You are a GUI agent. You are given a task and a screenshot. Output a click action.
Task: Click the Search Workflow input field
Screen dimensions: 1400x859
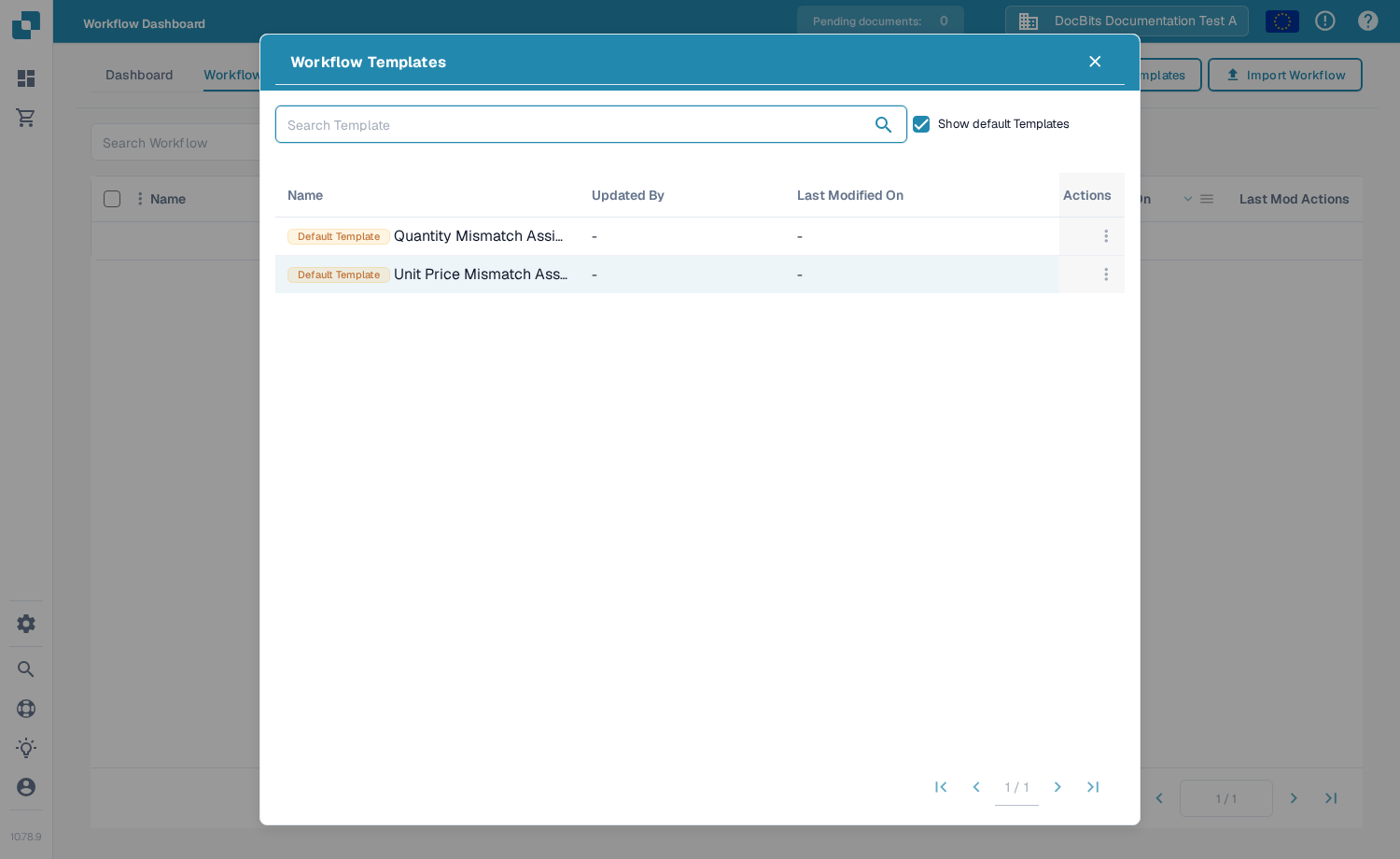click(x=175, y=143)
